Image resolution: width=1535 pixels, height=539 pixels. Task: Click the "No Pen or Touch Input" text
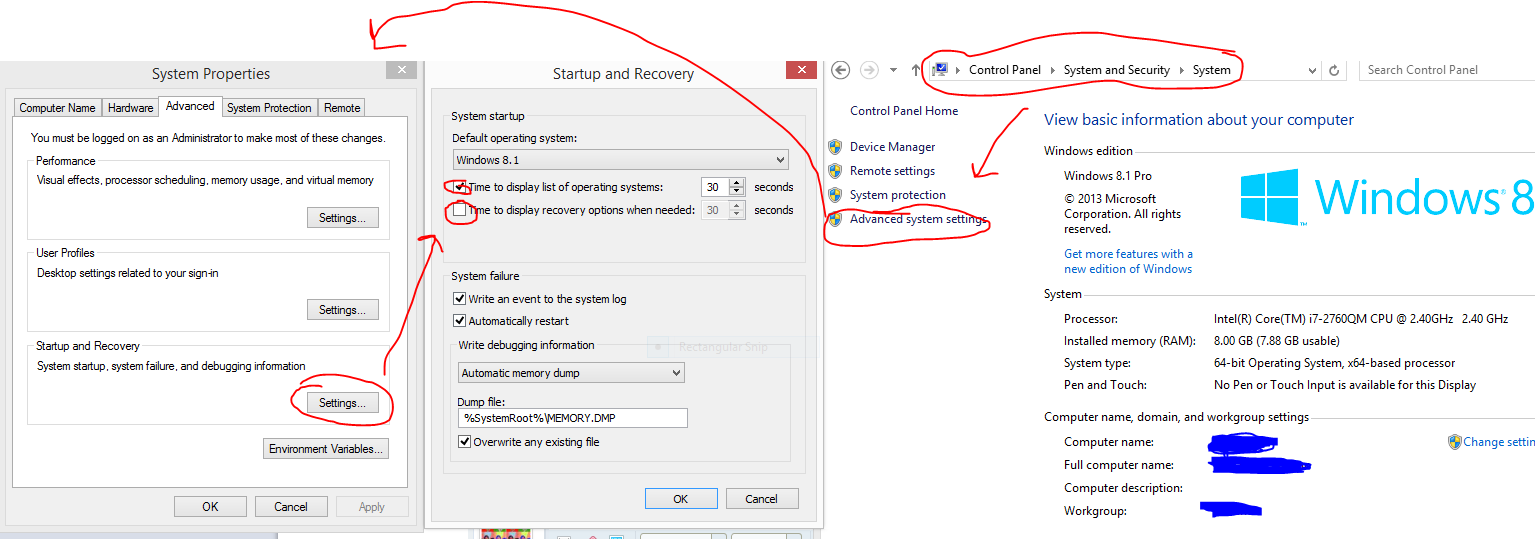(x=1345, y=385)
